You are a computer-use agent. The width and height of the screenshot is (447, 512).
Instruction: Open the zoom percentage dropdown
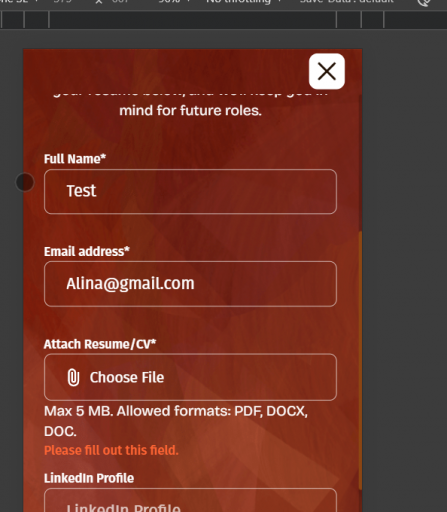click(x=174, y=1)
